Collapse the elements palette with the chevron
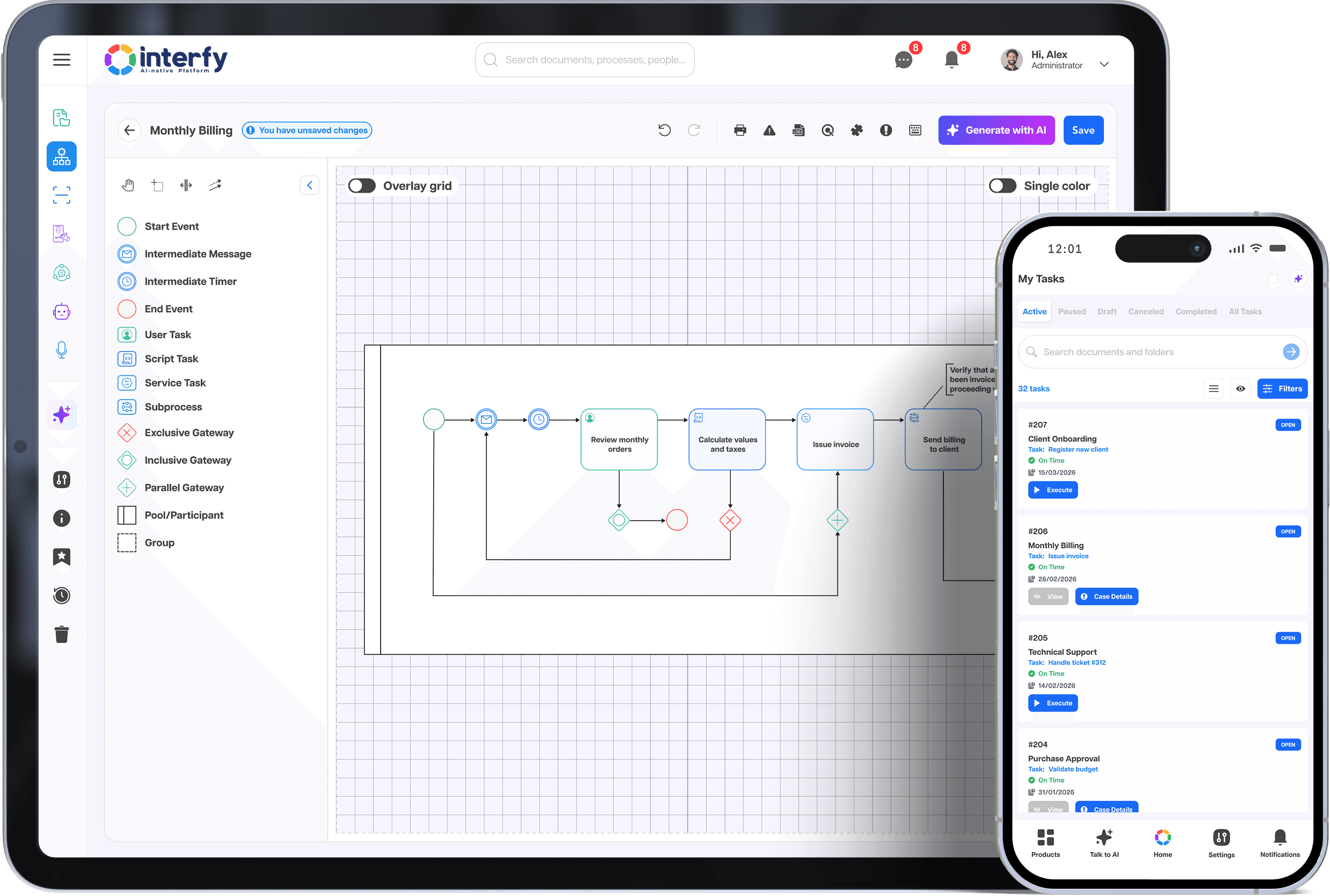The image size is (1330, 896). 309,185
